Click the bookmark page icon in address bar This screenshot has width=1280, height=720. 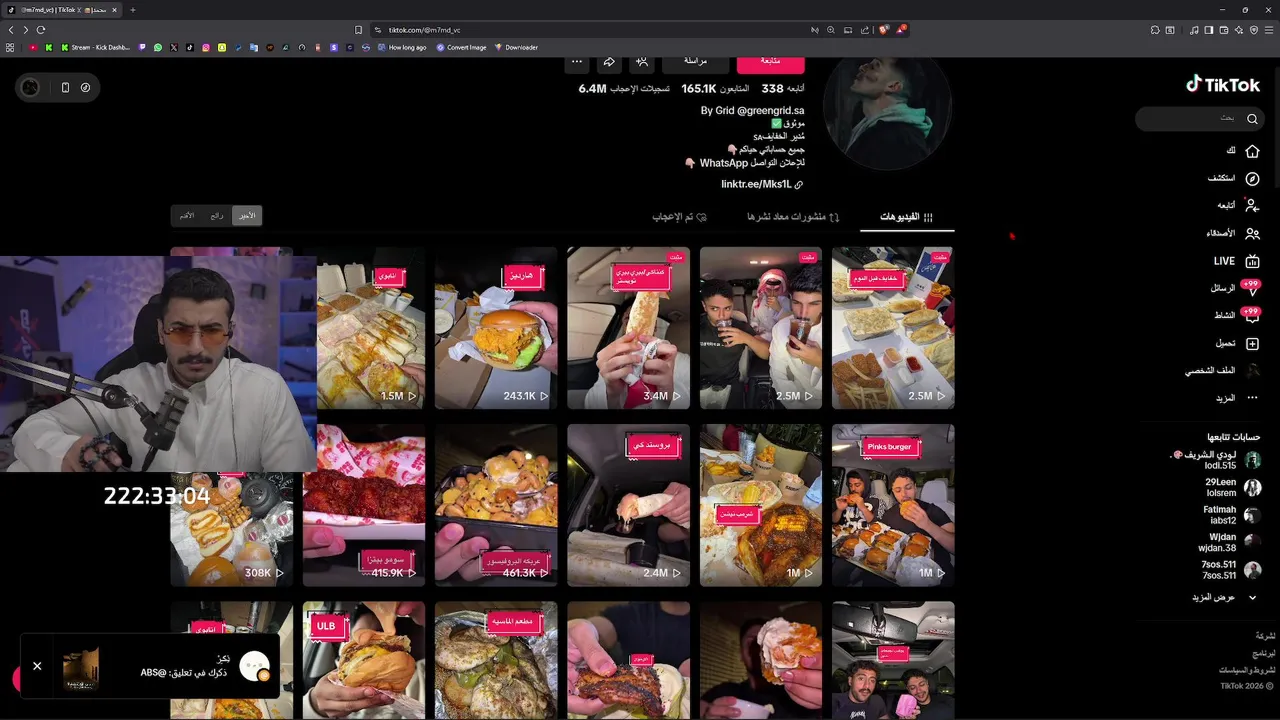pos(359,30)
